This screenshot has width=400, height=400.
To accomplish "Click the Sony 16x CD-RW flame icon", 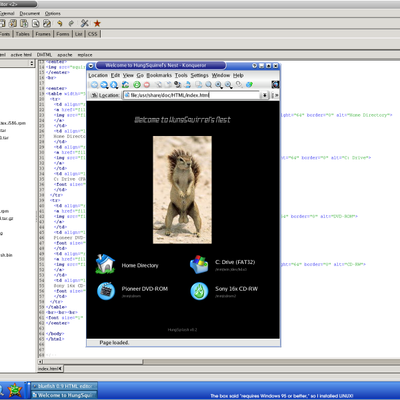I will pyautogui.click(x=199, y=291).
